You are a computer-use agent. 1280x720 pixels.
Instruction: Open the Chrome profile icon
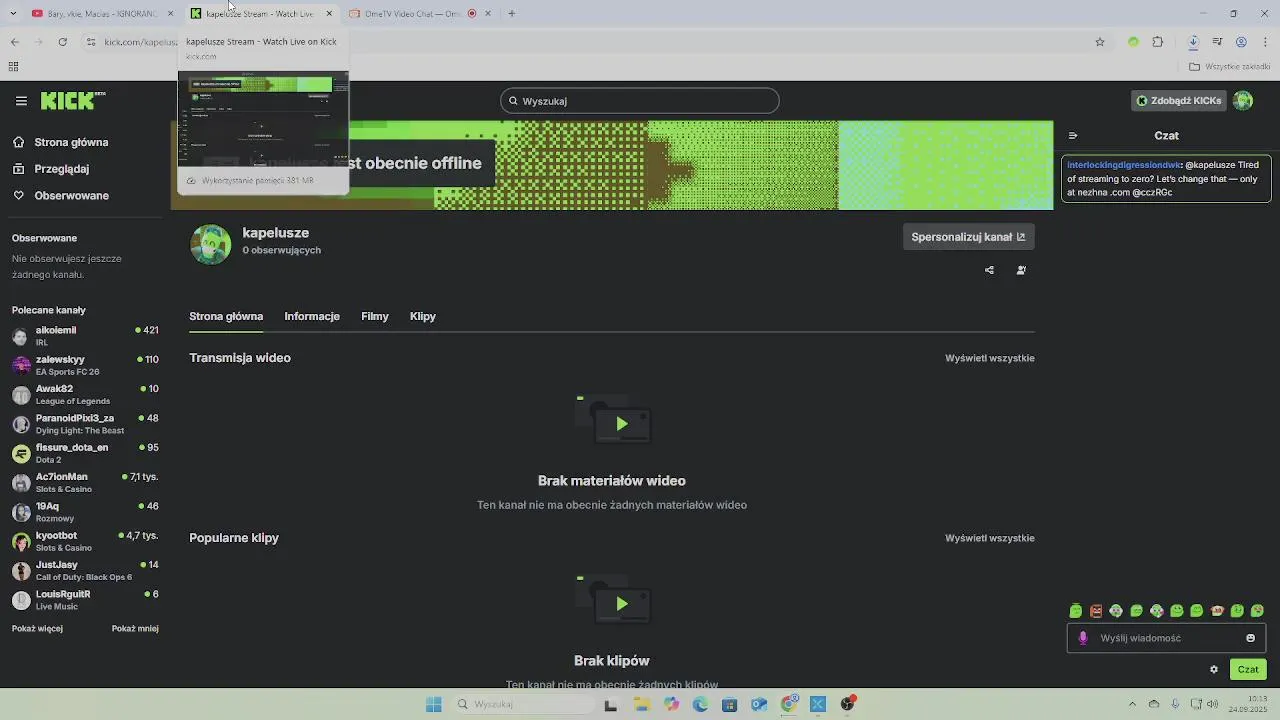(1241, 42)
